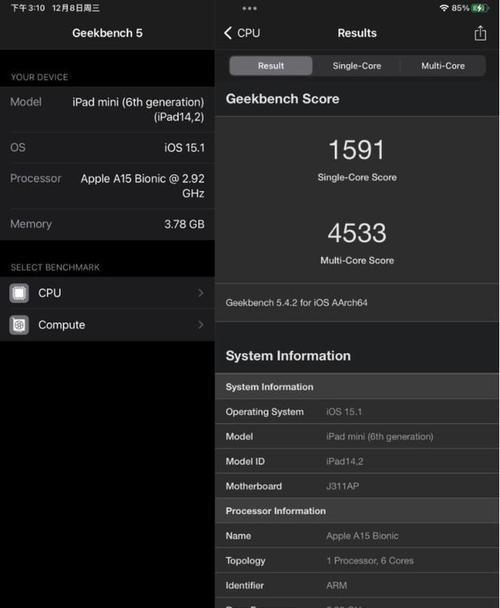
Task: Check the Wi-Fi status icon
Action: click(444, 8)
